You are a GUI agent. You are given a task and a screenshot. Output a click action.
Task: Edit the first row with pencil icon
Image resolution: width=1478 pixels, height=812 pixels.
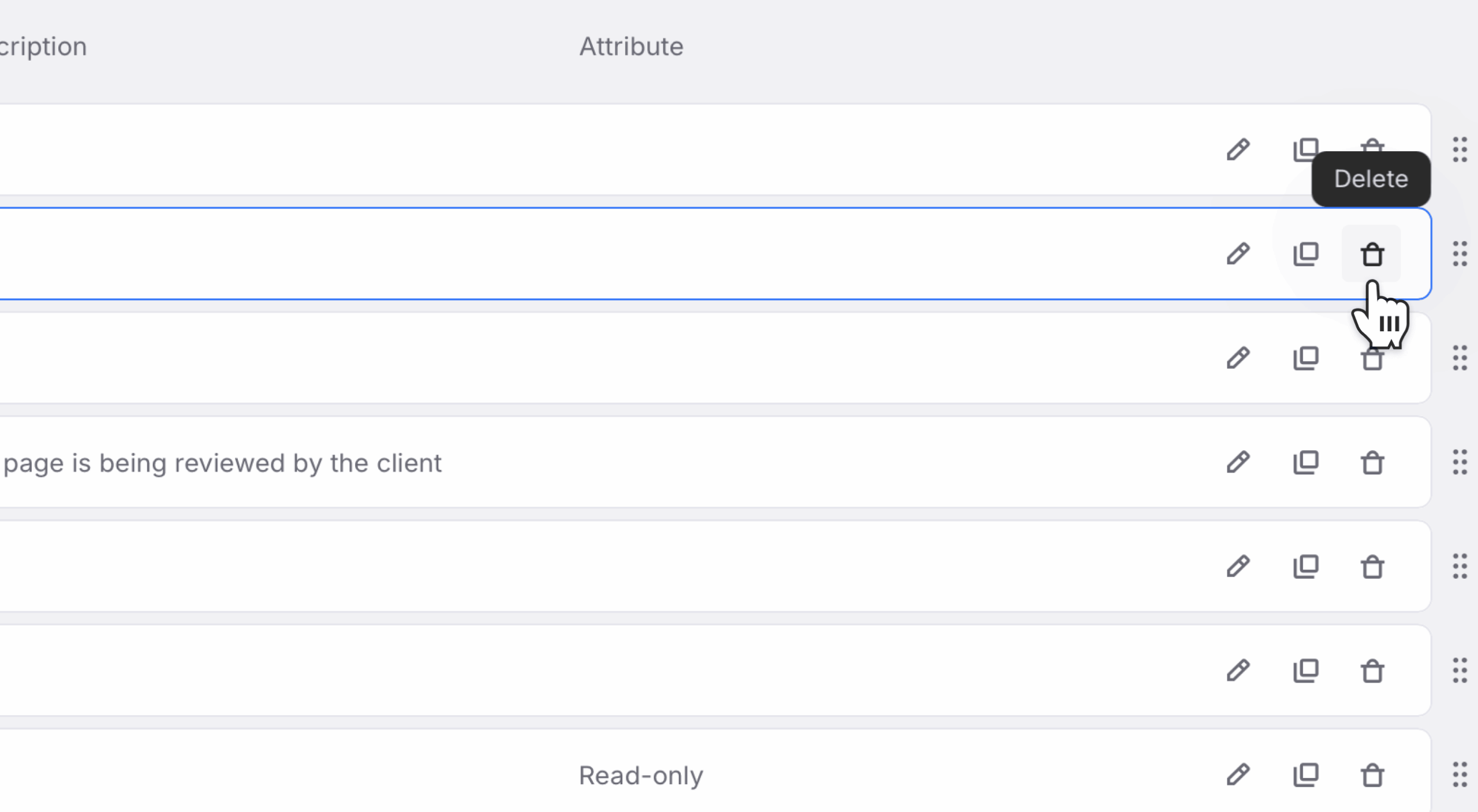[x=1238, y=149]
